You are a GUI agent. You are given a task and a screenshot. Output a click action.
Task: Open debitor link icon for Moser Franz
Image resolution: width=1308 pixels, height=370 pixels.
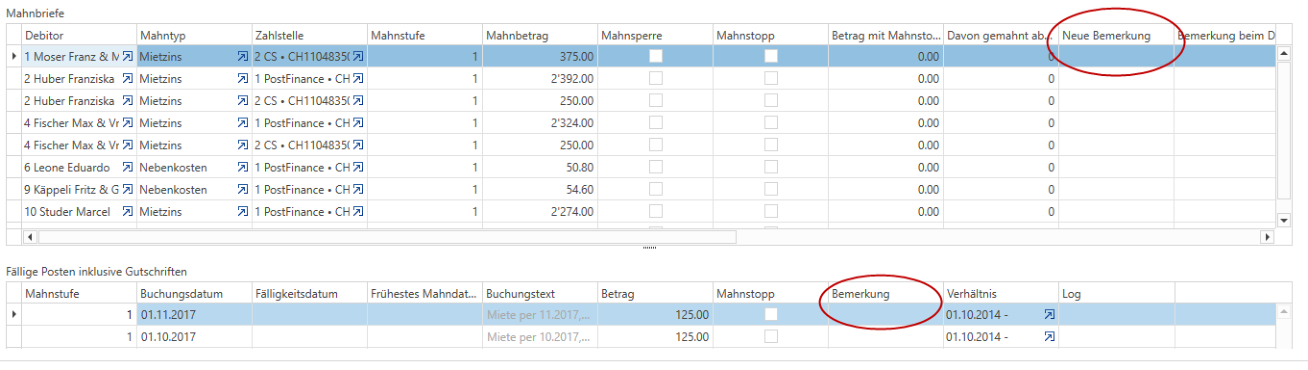click(x=128, y=57)
